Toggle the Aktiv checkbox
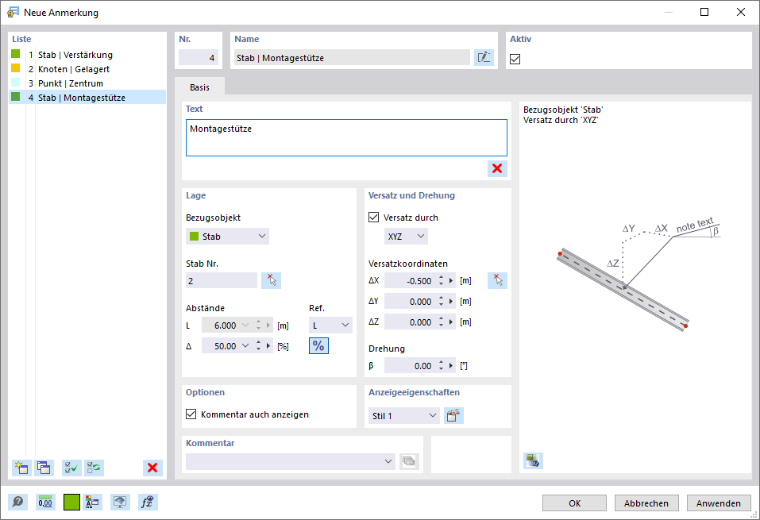 point(515,59)
